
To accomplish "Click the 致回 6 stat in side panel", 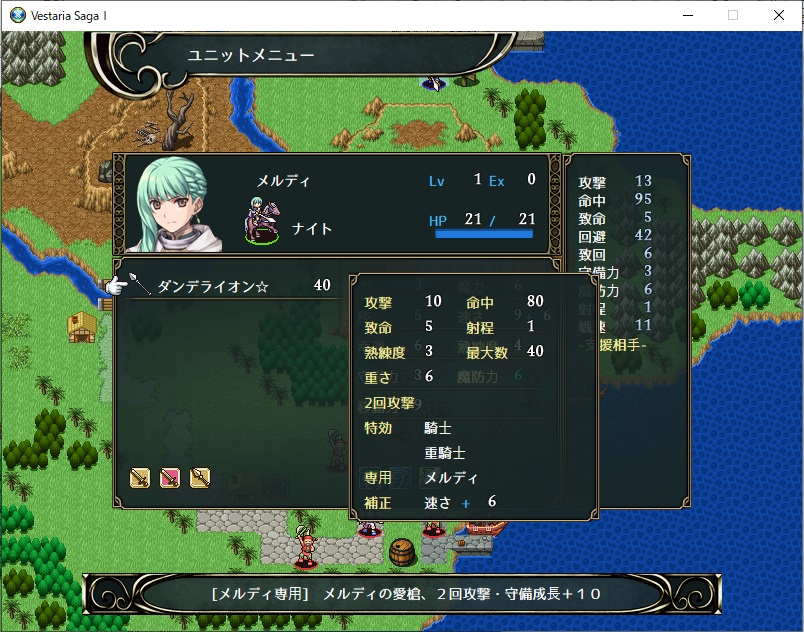I will [615, 254].
